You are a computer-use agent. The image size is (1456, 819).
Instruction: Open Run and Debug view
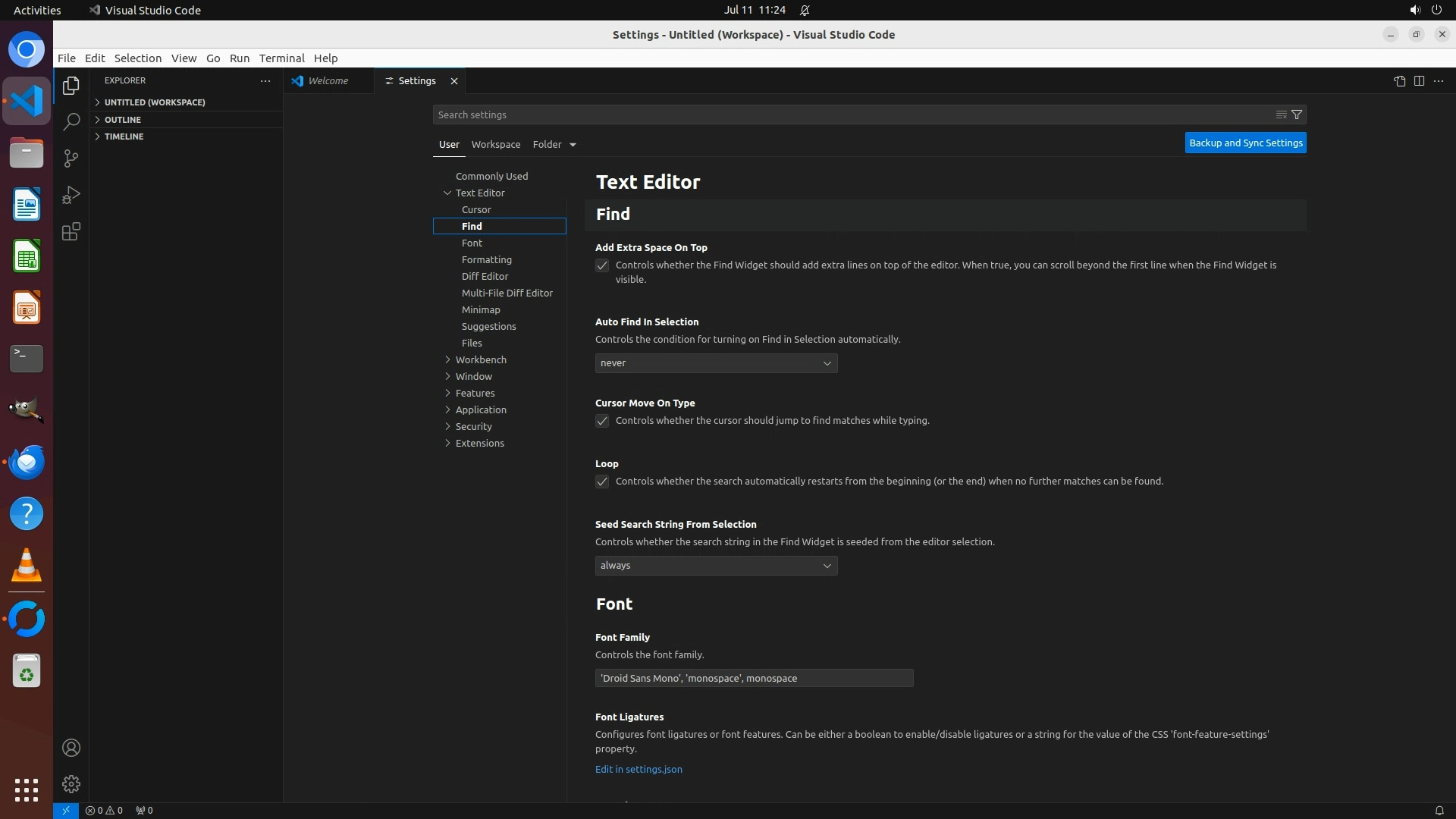71,195
